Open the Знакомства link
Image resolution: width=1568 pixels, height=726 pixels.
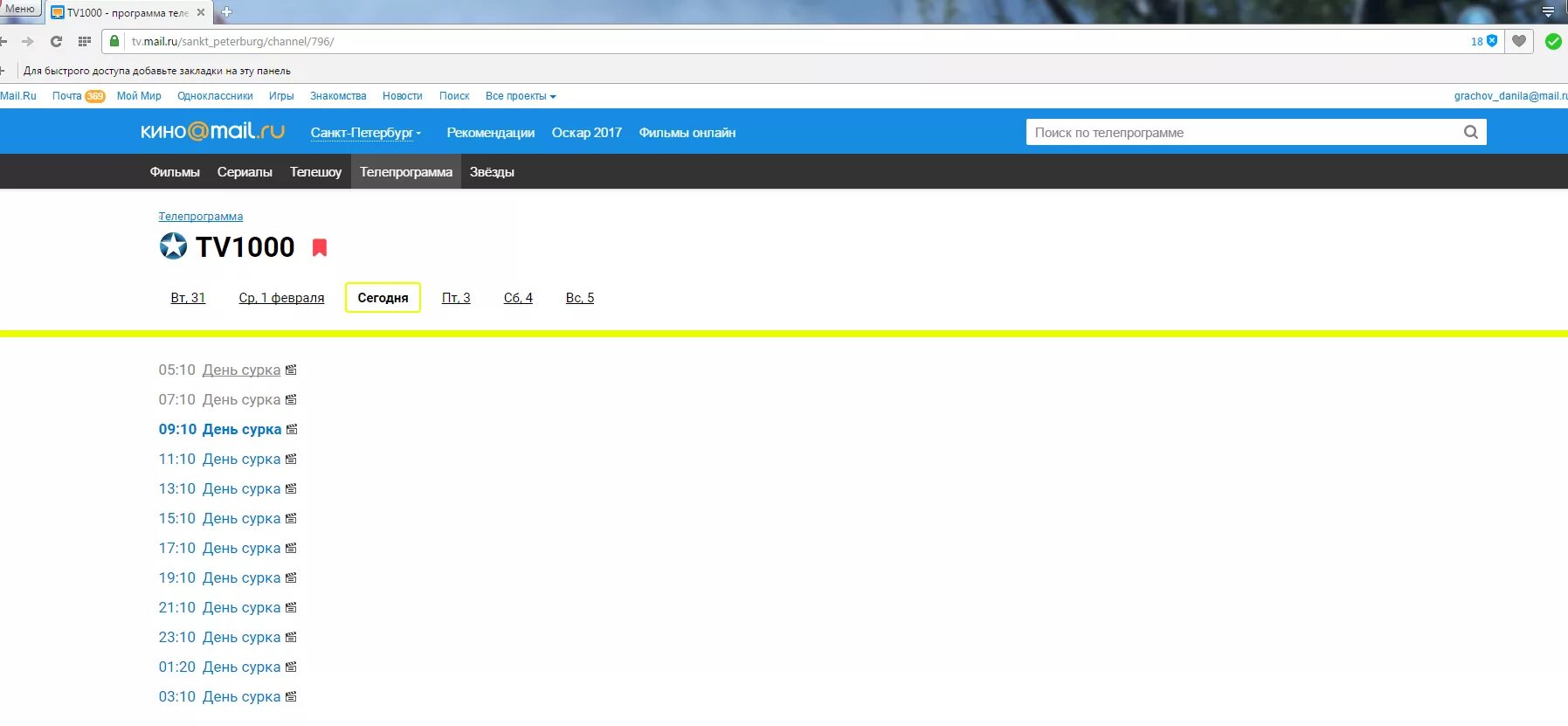(x=338, y=96)
